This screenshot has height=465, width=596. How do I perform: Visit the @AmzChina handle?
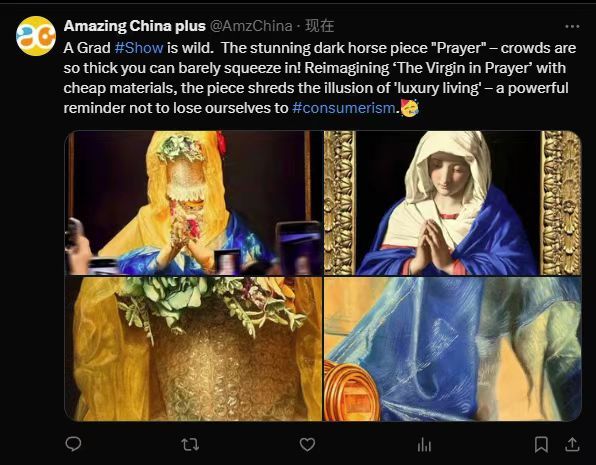251,26
